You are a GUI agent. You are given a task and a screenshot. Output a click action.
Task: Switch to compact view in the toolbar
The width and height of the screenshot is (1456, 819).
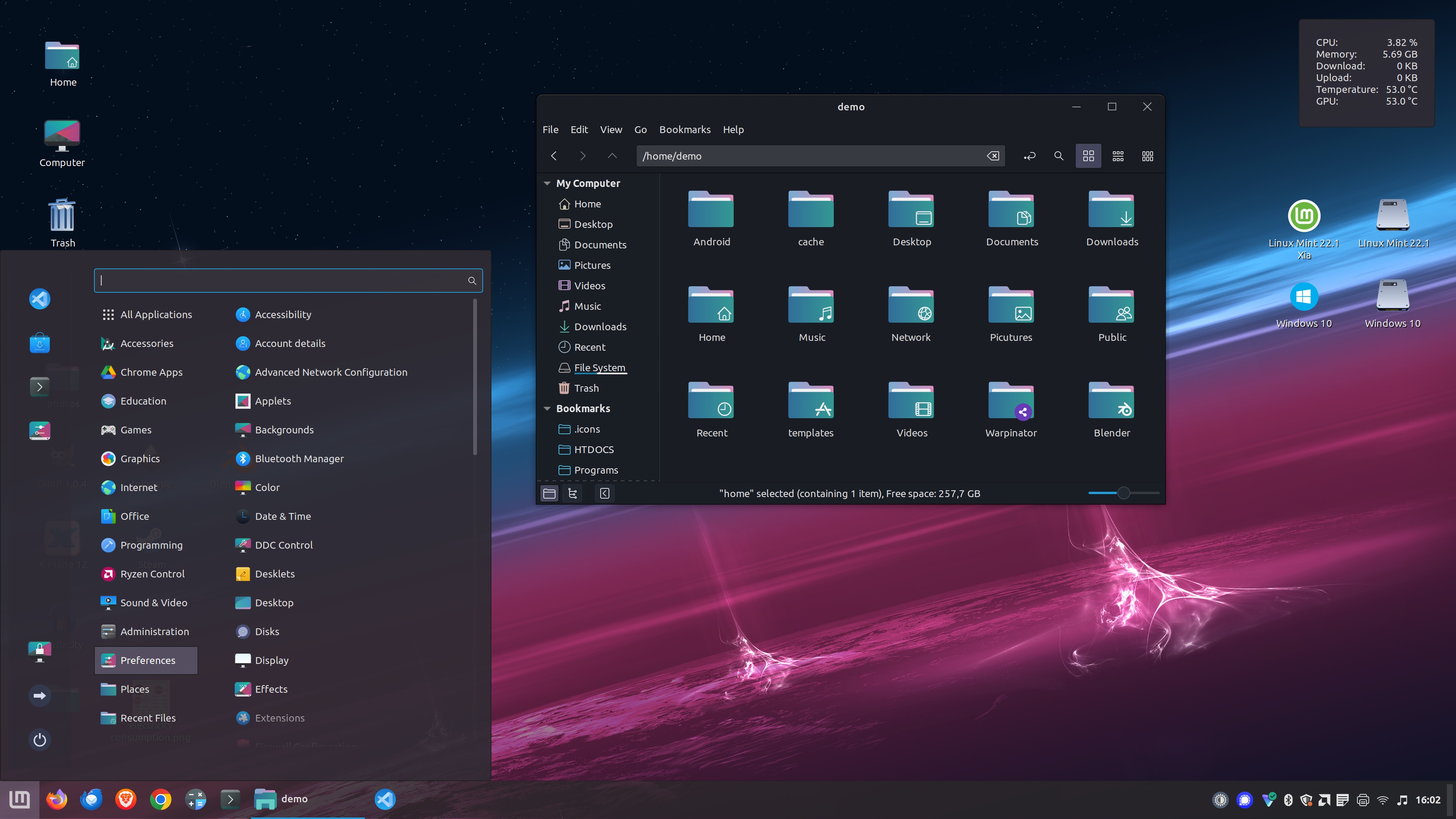pyautogui.click(x=1147, y=155)
